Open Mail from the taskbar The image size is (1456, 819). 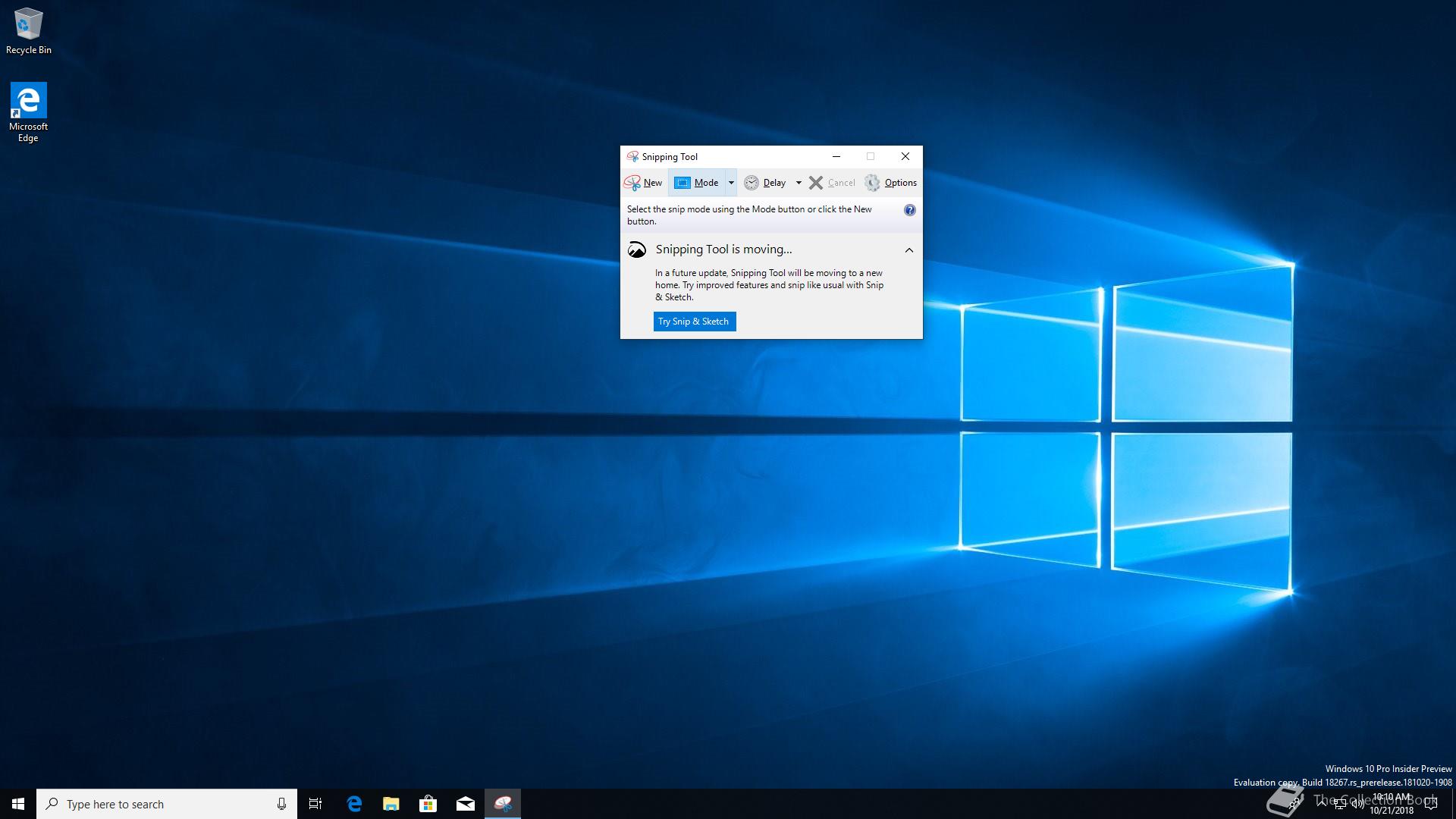click(x=466, y=804)
